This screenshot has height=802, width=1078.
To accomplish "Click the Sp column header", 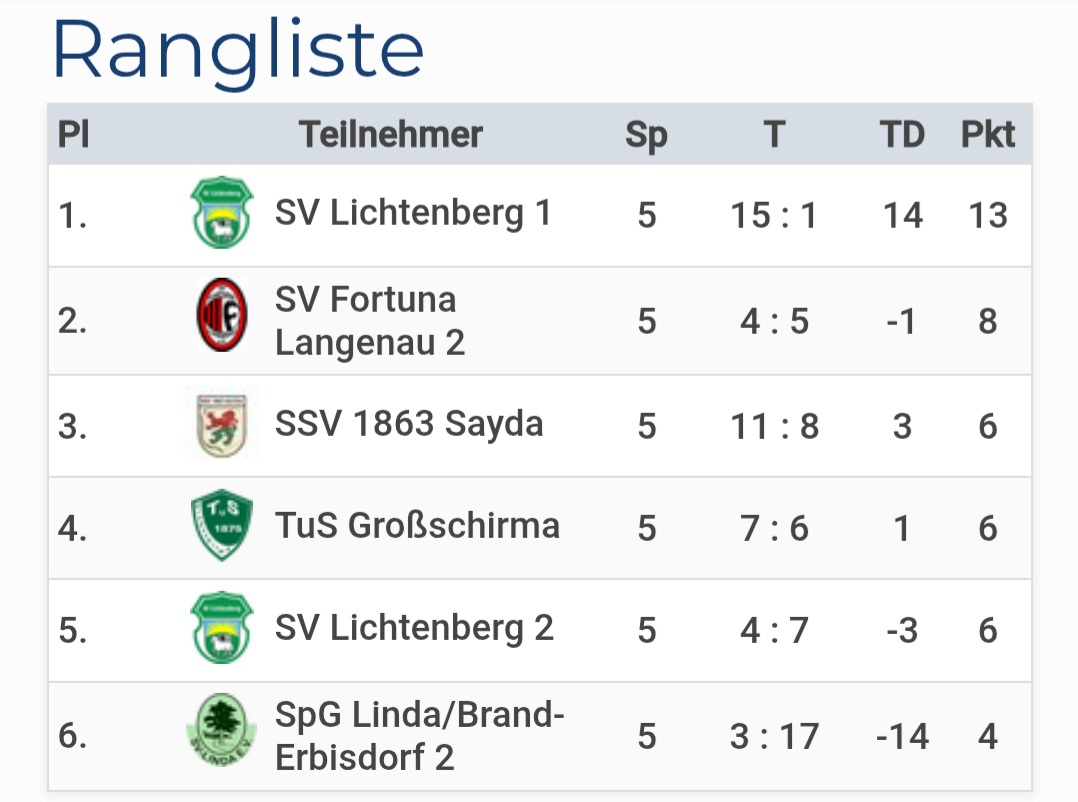I will coord(646,134).
